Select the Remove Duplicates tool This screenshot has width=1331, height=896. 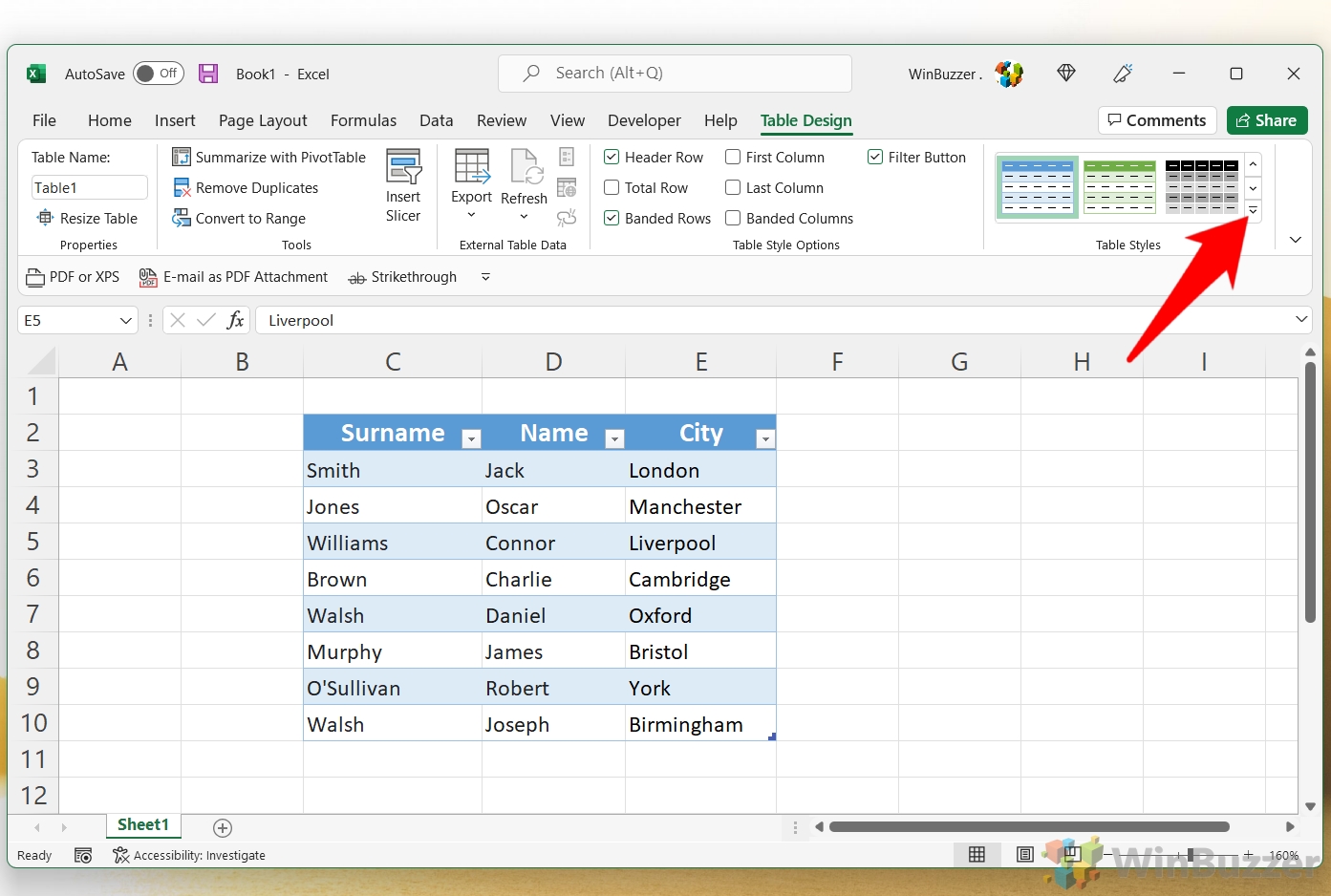(x=246, y=188)
